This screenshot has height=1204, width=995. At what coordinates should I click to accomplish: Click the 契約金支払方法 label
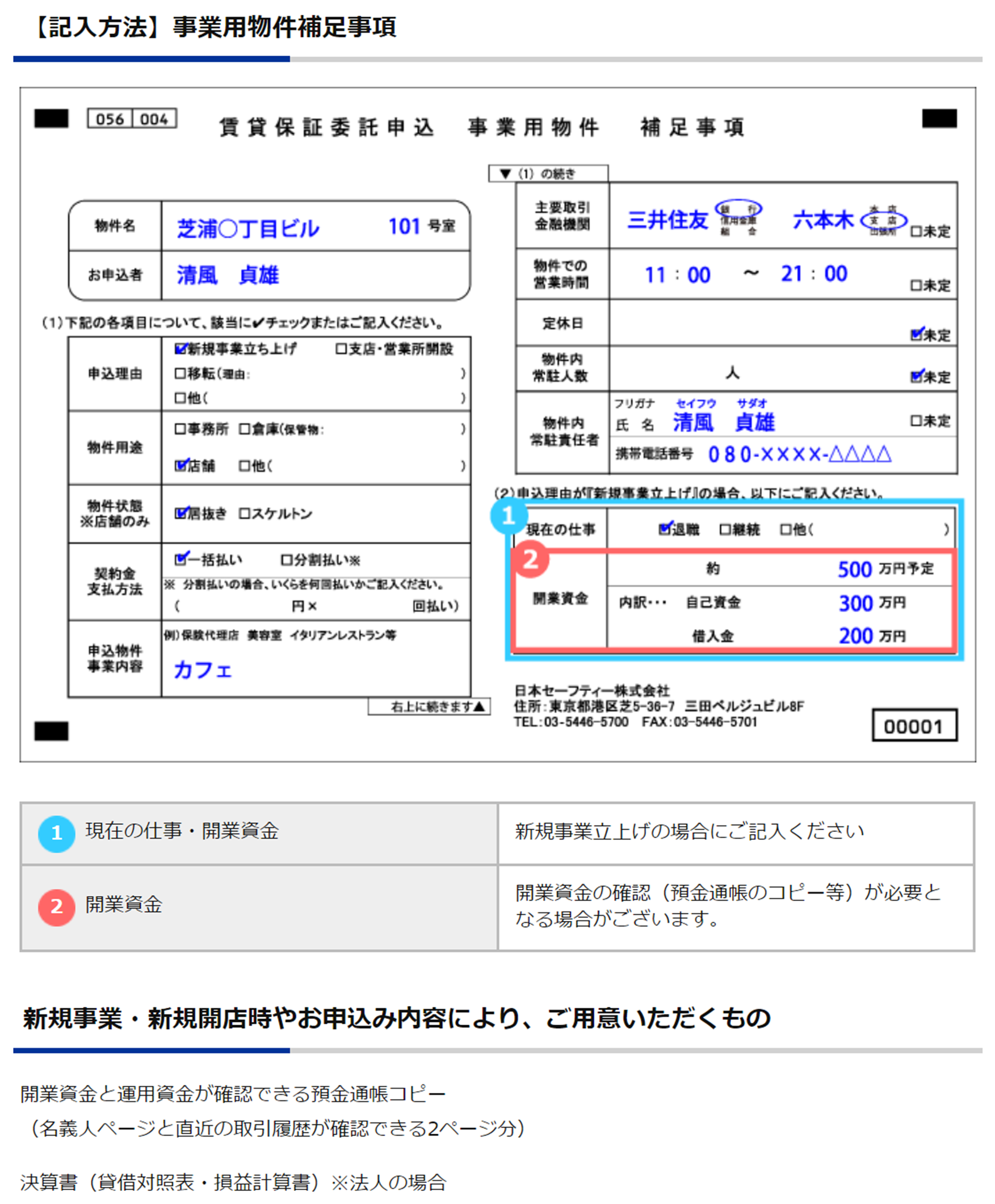point(115,582)
